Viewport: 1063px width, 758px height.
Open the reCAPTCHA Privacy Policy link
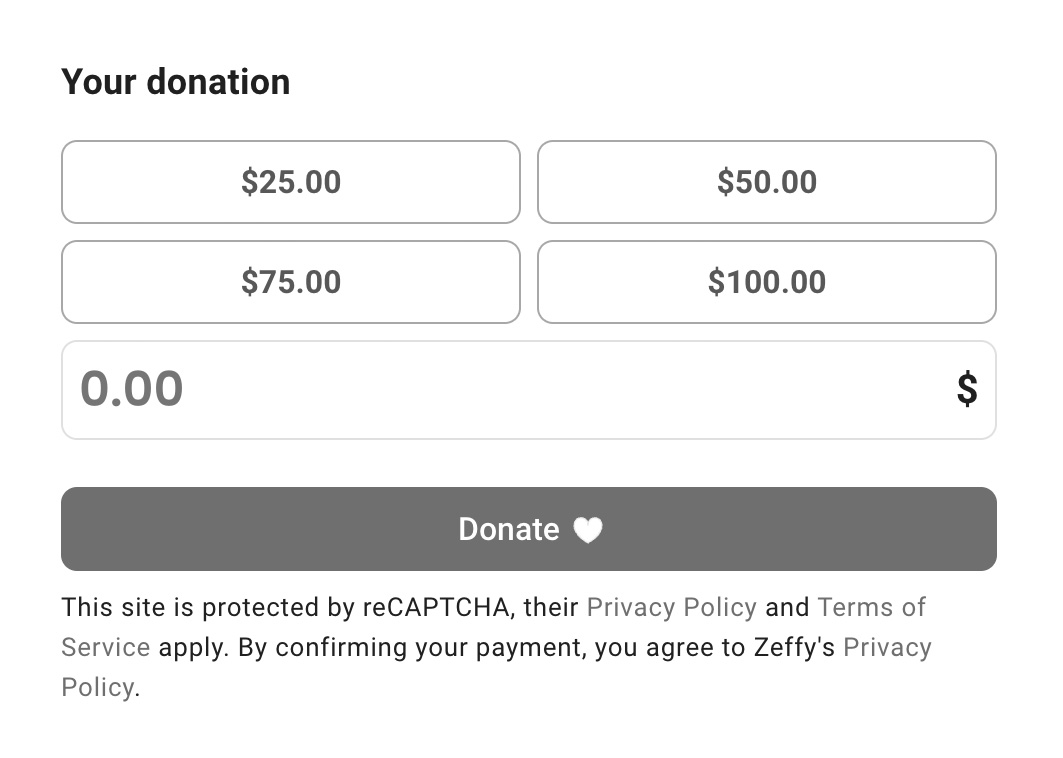point(671,607)
